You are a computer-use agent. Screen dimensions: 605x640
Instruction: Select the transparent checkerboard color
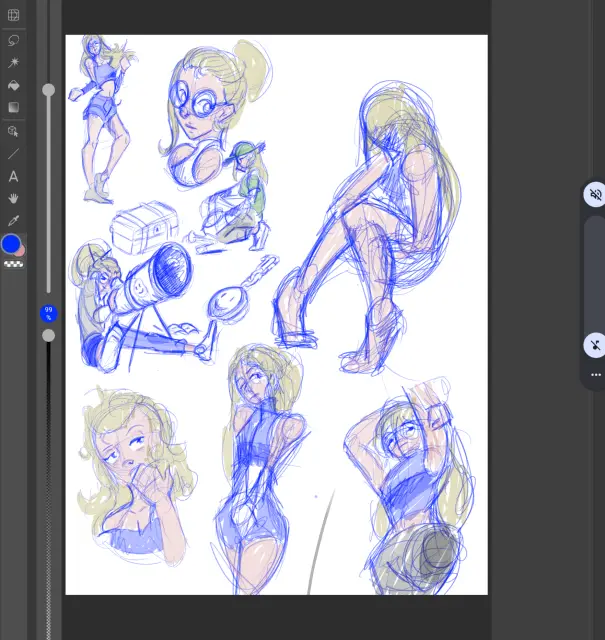(x=13, y=264)
